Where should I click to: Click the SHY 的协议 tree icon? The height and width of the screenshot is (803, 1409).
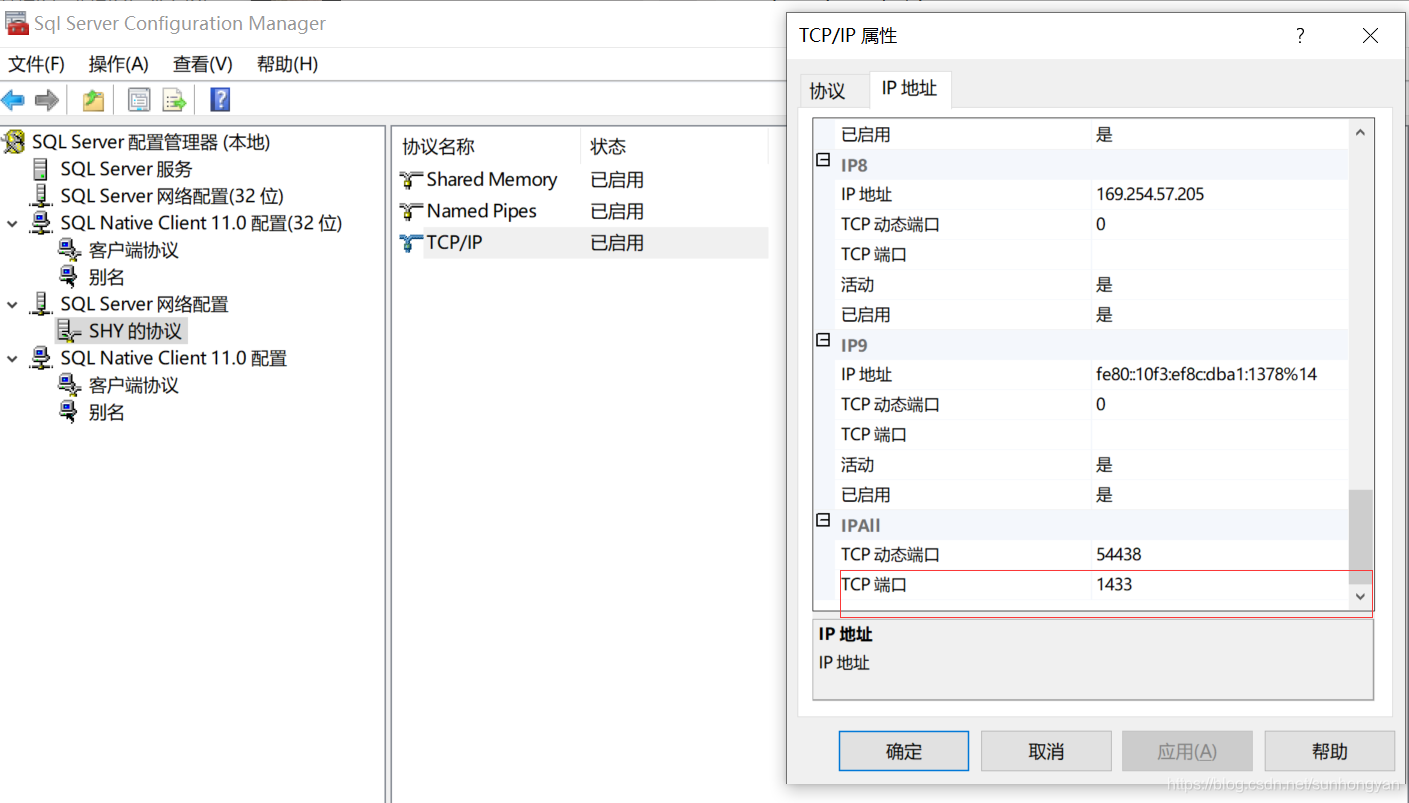[70, 331]
